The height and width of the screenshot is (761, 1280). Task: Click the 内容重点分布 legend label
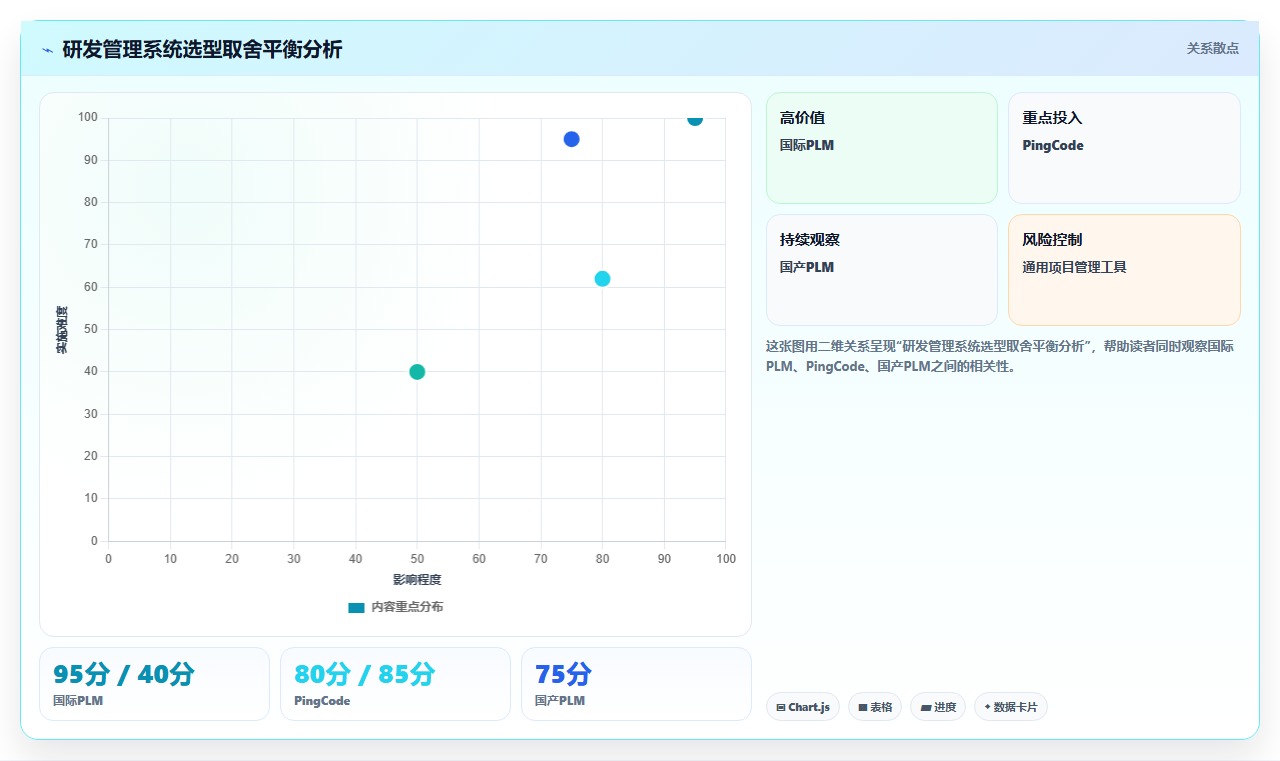pos(407,607)
